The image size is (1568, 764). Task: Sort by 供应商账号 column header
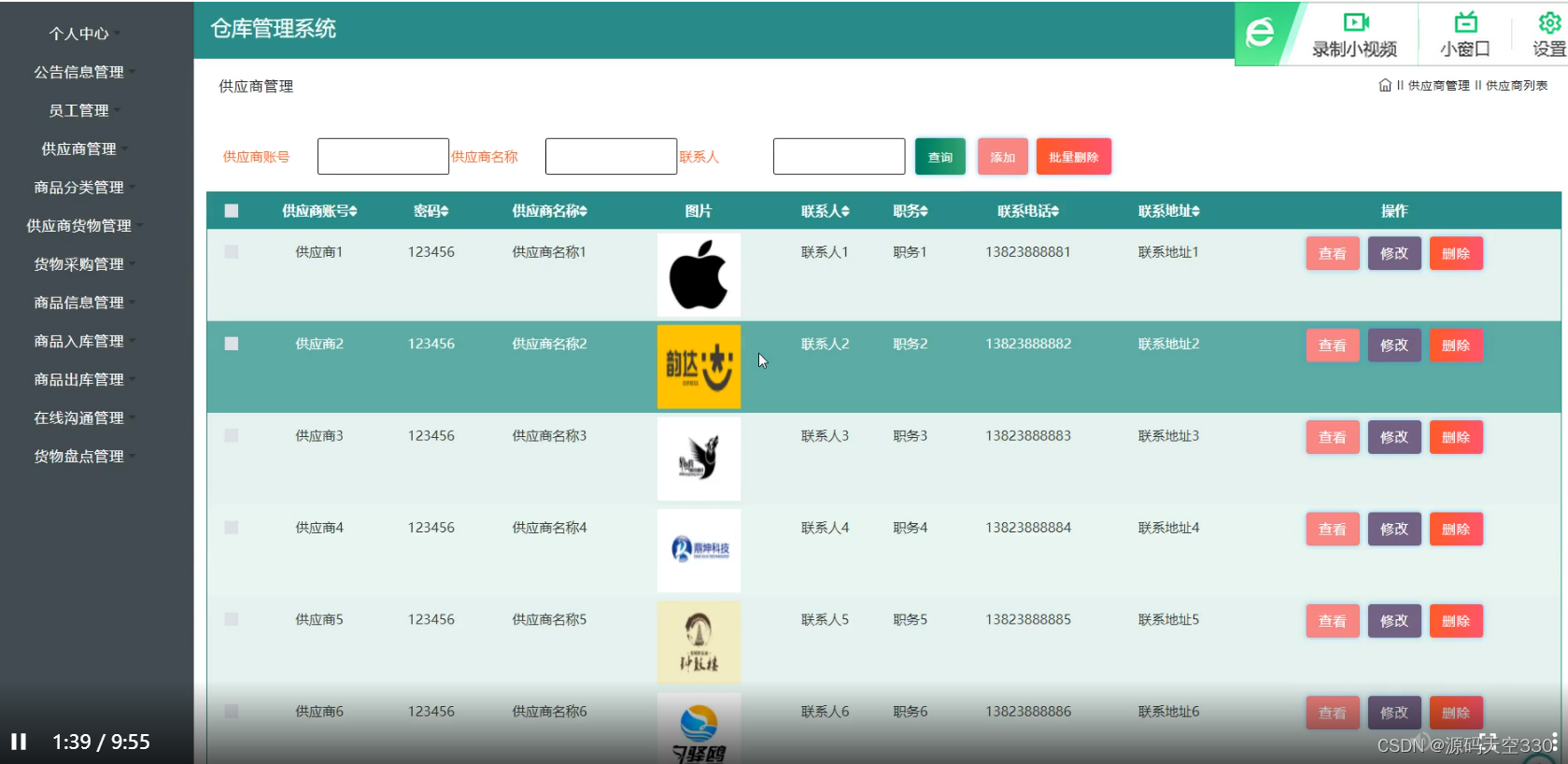coord(319,211)
